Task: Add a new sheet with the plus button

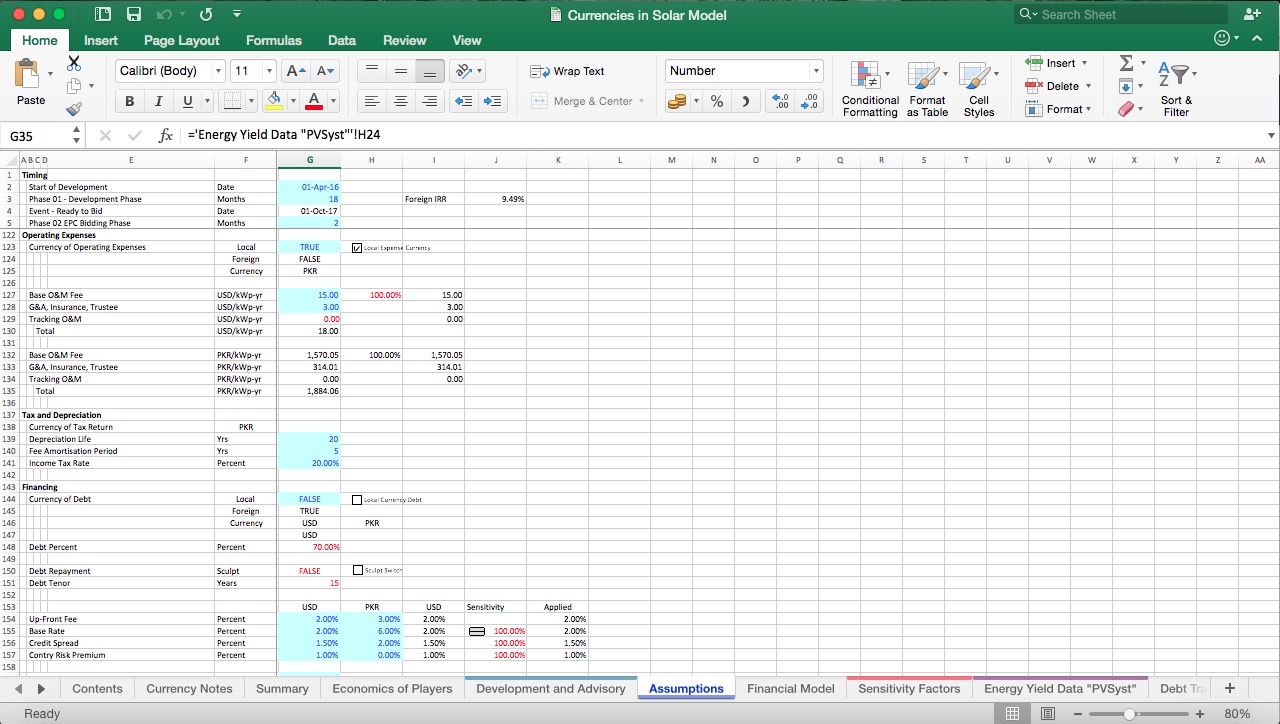Action: click(1229, 688)
